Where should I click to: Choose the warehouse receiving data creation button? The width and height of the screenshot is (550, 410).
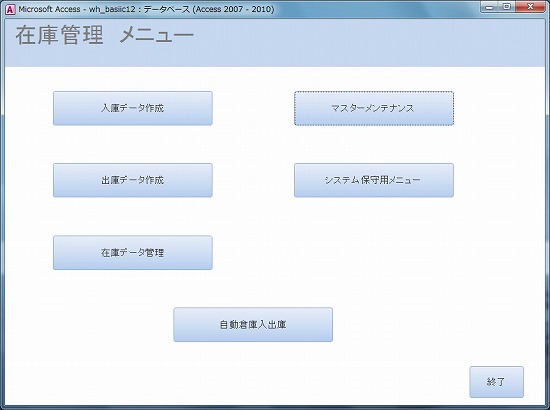133,108
